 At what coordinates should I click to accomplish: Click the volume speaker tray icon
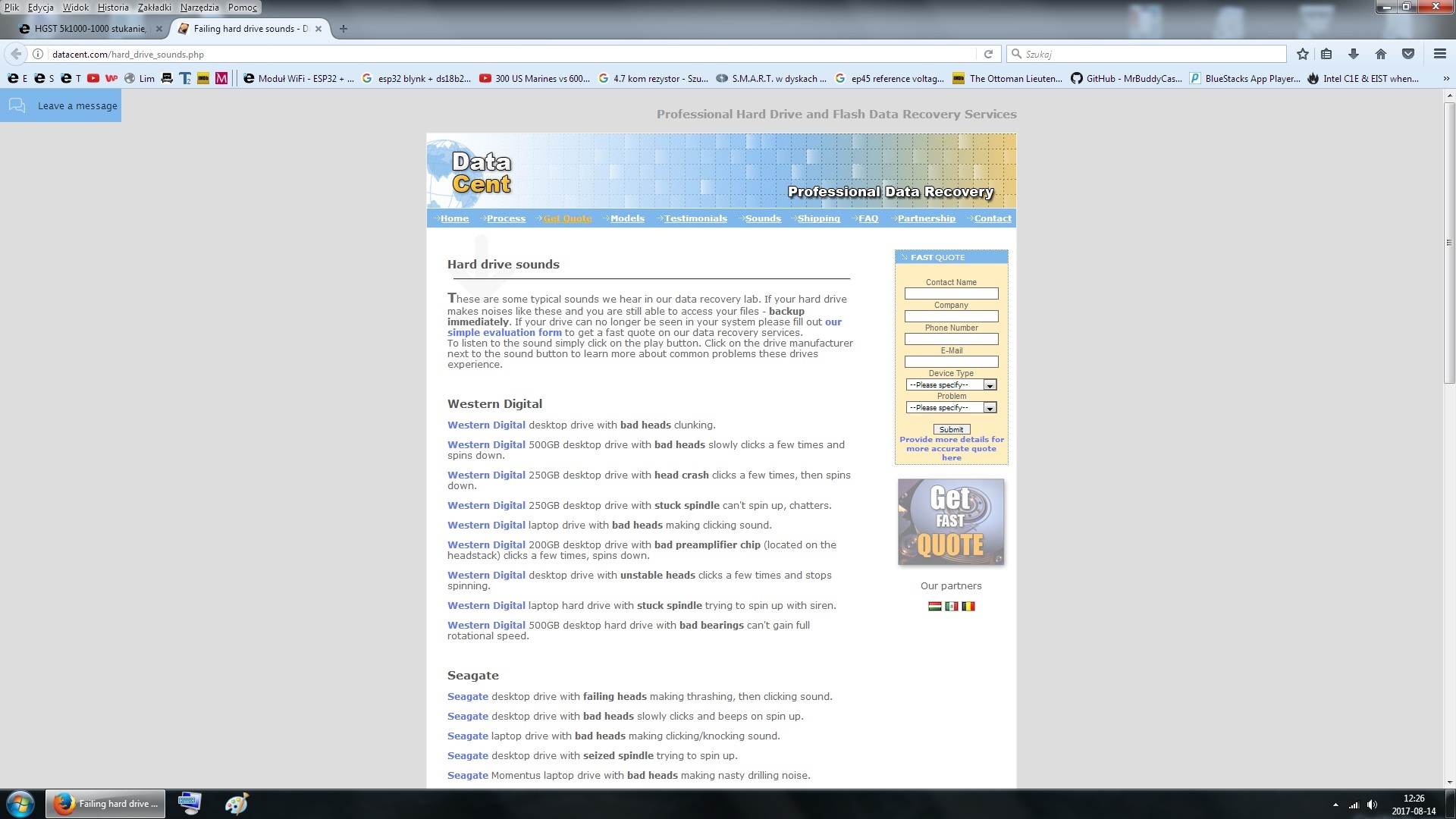[x=1372, y=805]
